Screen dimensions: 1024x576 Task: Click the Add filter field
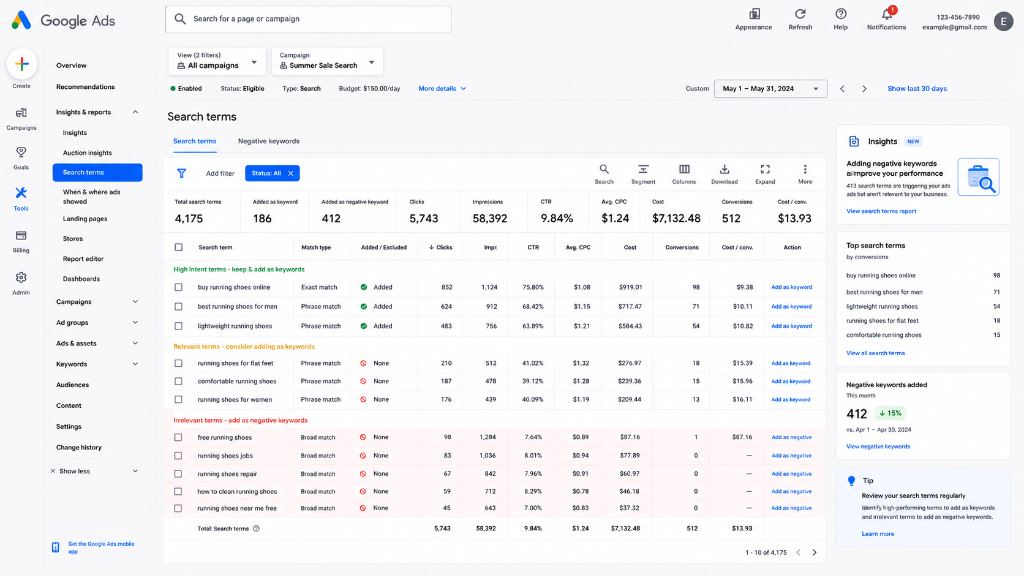click(x=220, y=174)
